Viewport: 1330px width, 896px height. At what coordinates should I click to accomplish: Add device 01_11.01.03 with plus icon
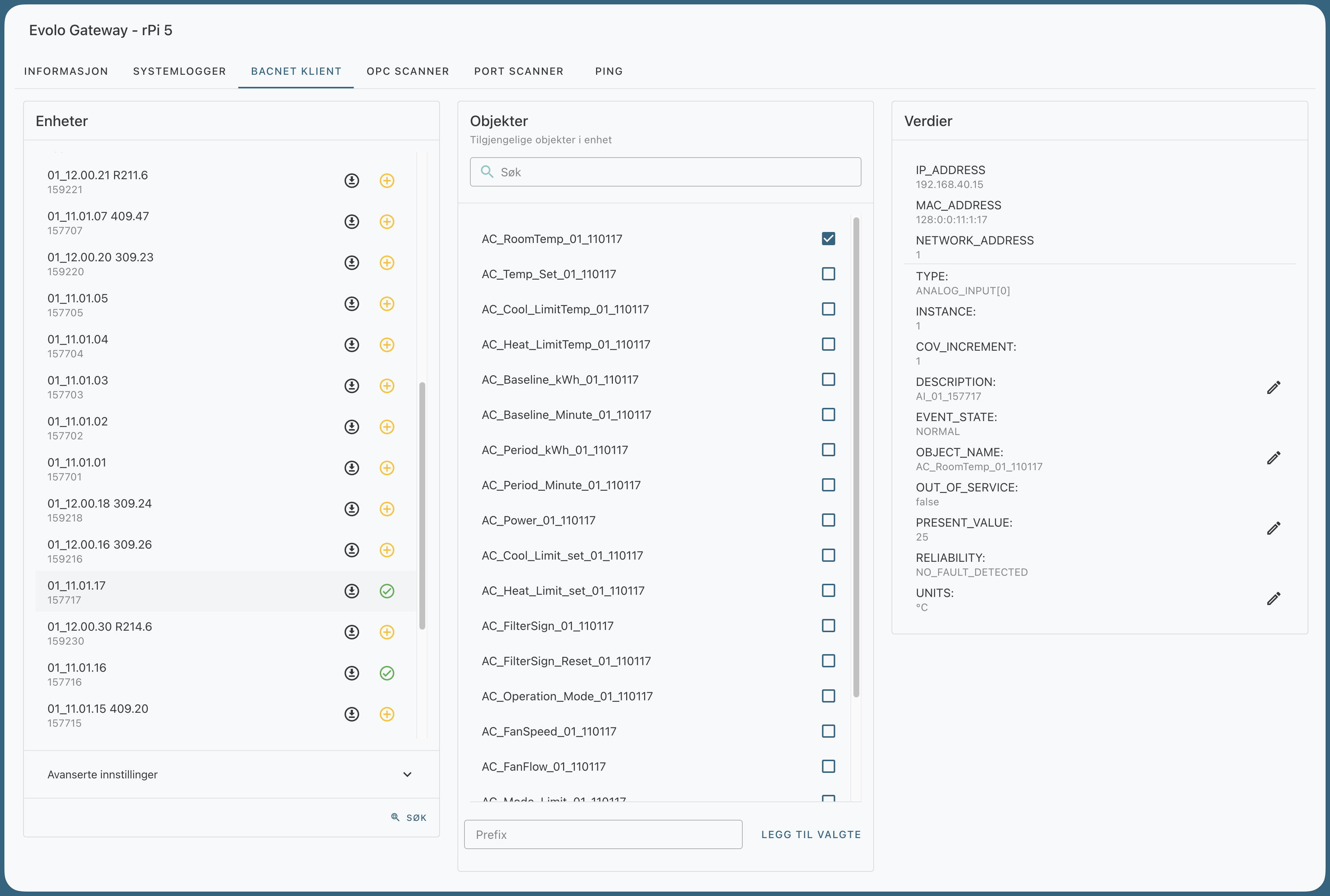387,386
